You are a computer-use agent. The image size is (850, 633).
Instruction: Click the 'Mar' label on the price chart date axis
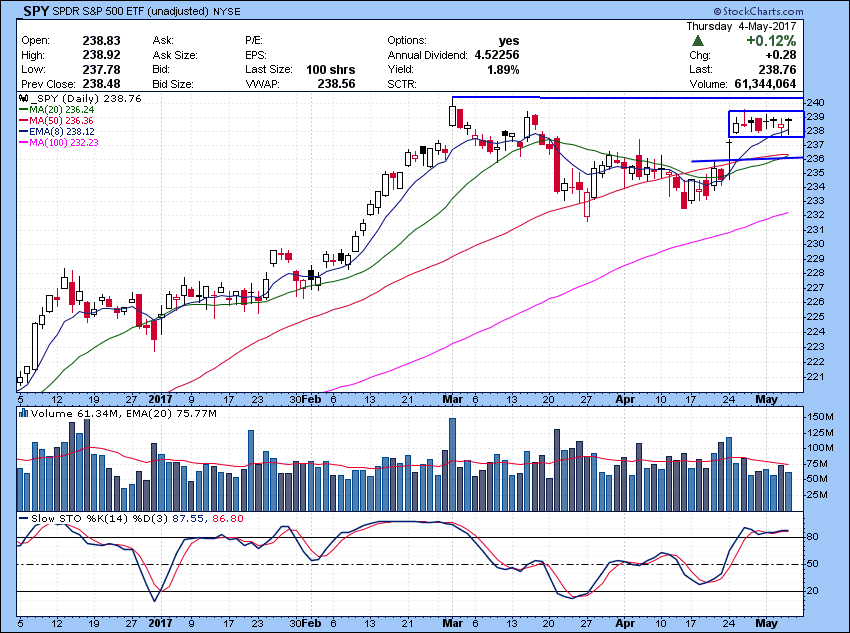[x=453, y=399]
